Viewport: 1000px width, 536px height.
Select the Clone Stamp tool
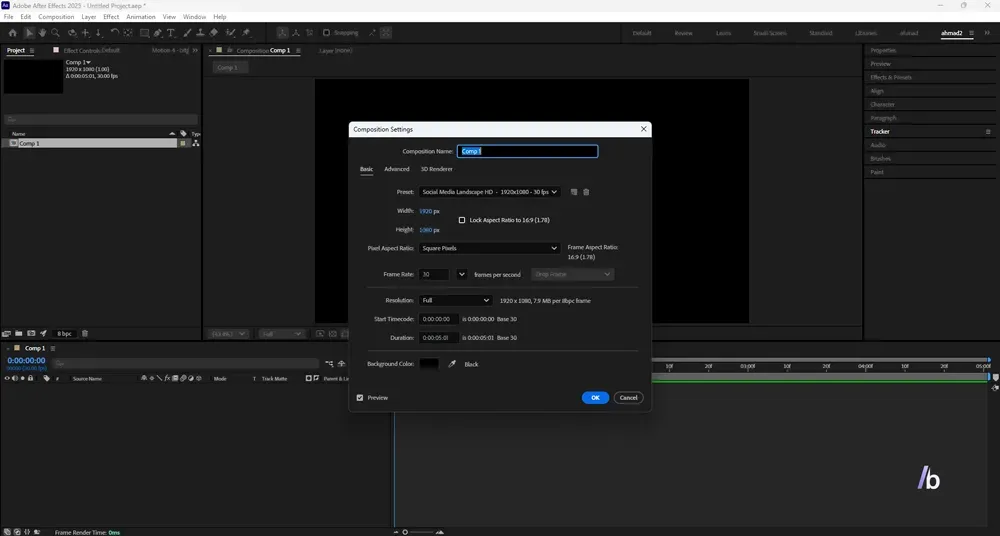(x=200, y=33)
